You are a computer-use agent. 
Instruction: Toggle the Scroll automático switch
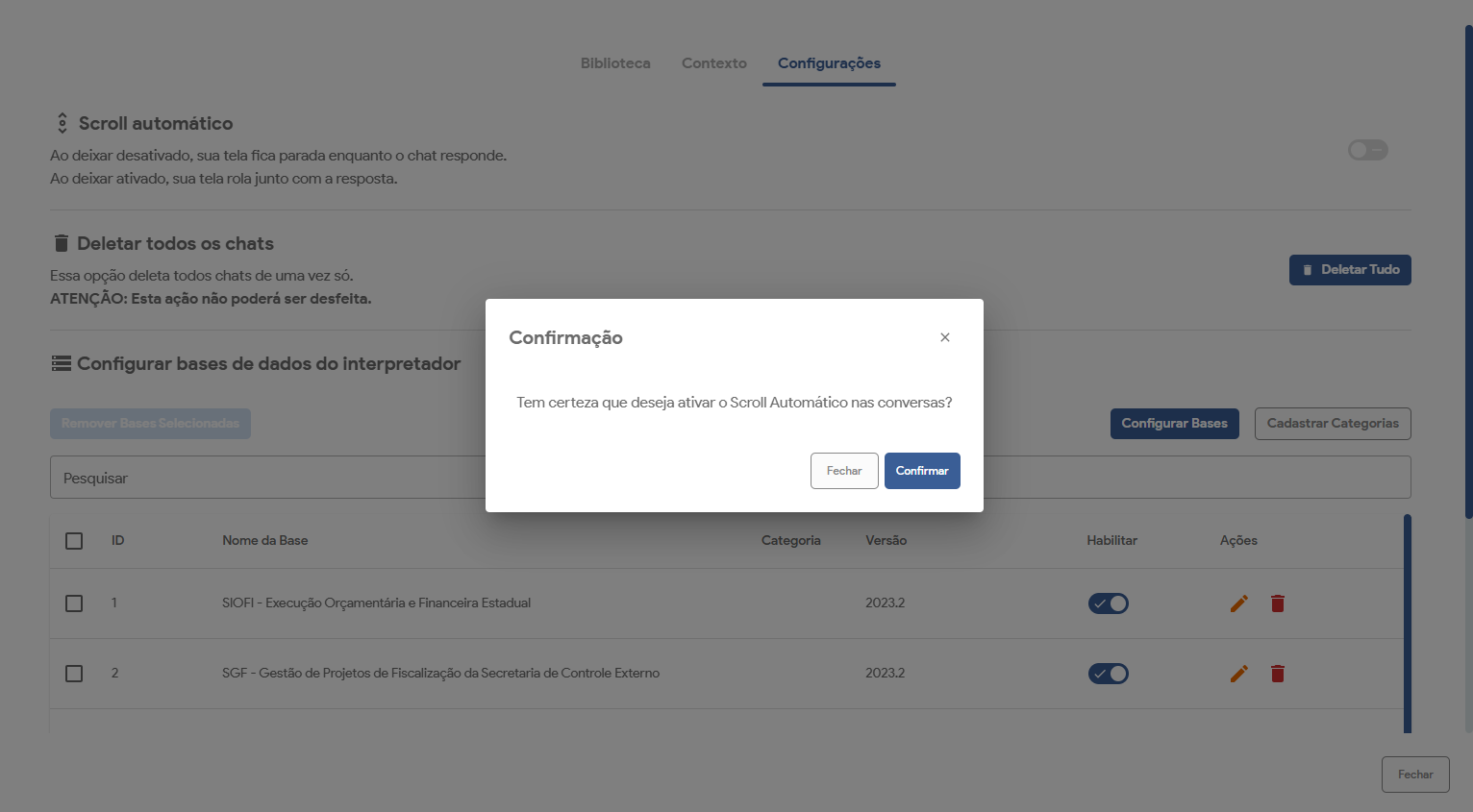tap(1367, 150)
